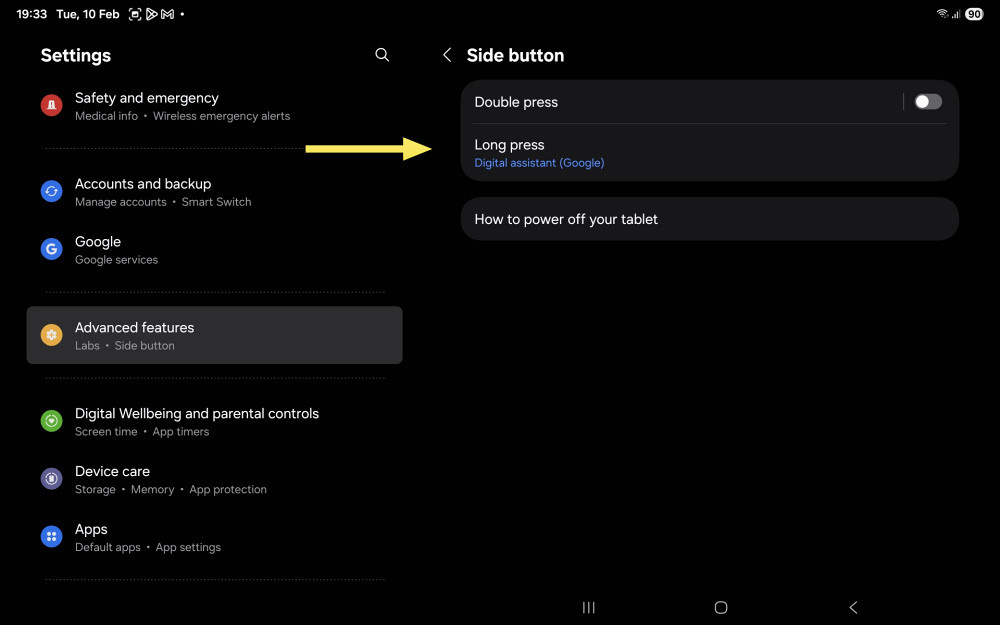Tap the Google G icon
The image size is (1000, 625).
(52, 249)
